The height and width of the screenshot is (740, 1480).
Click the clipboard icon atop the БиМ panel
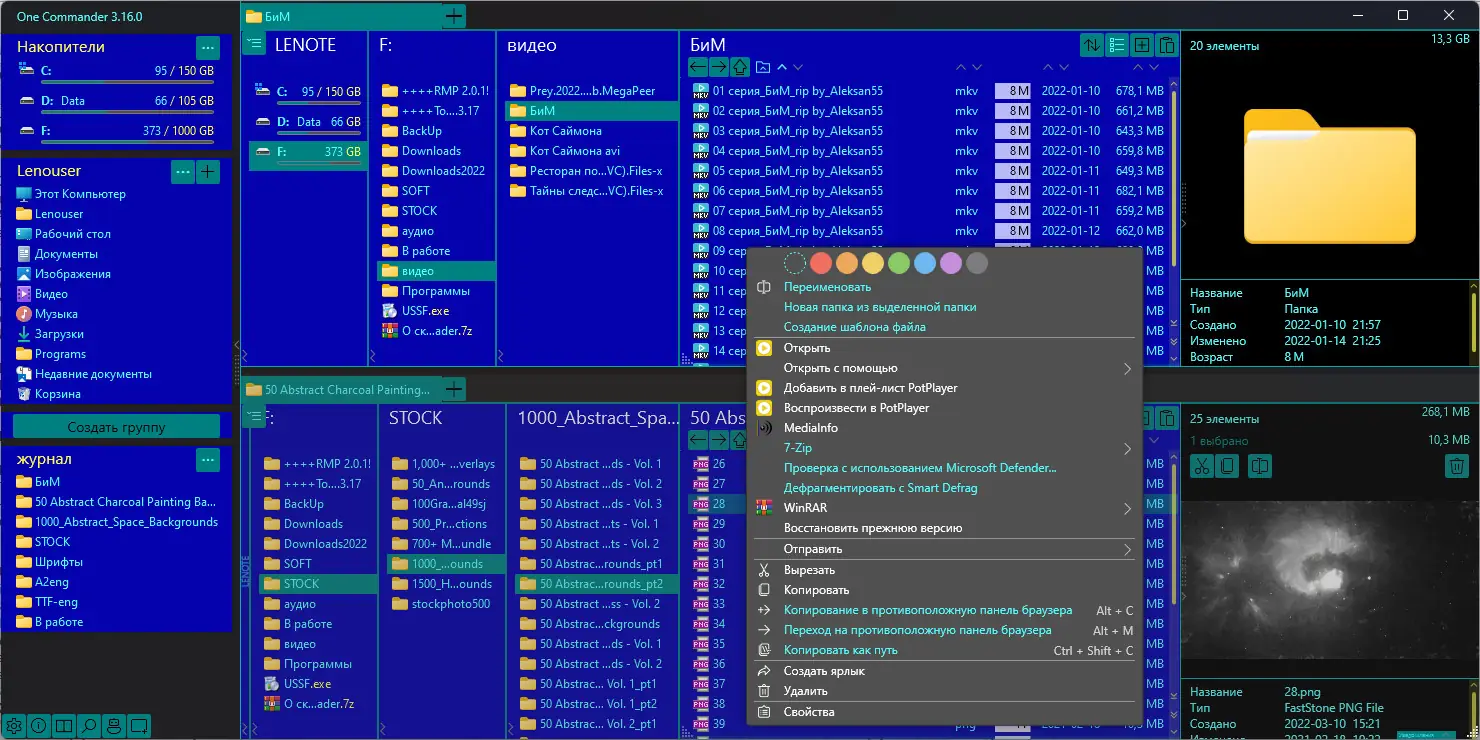pos(1167,45)
